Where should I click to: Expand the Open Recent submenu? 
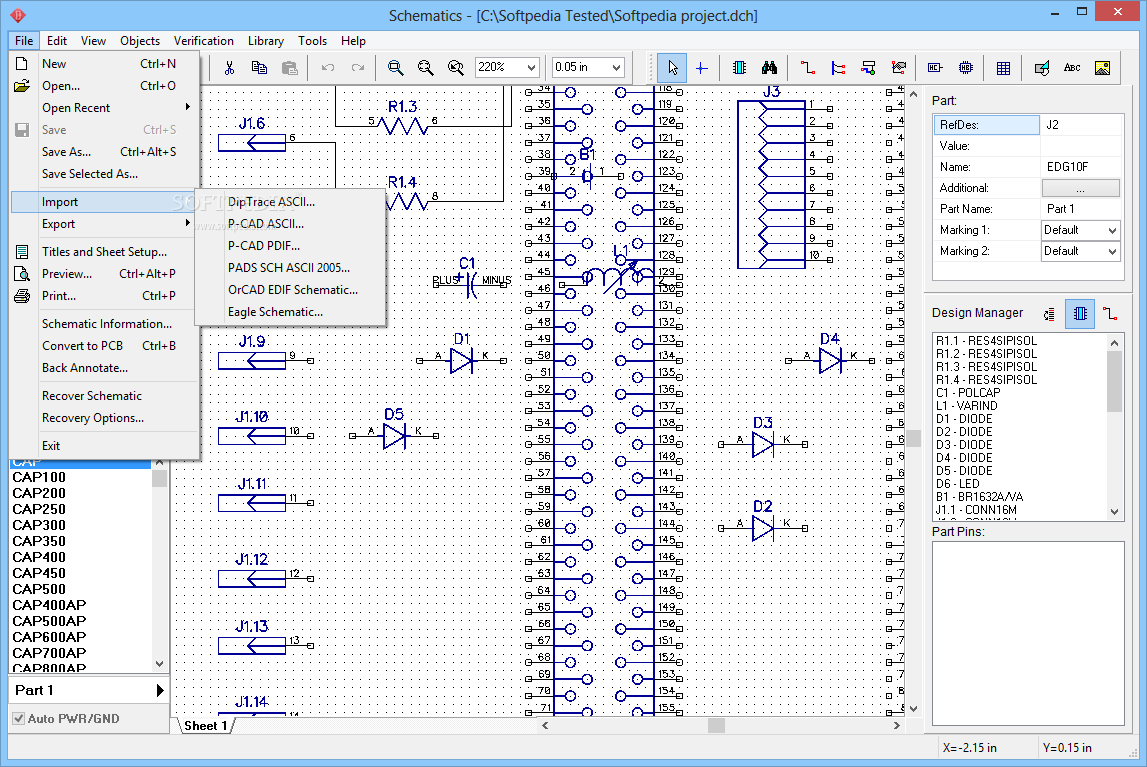pyautogui.click(x=105, y=107)
